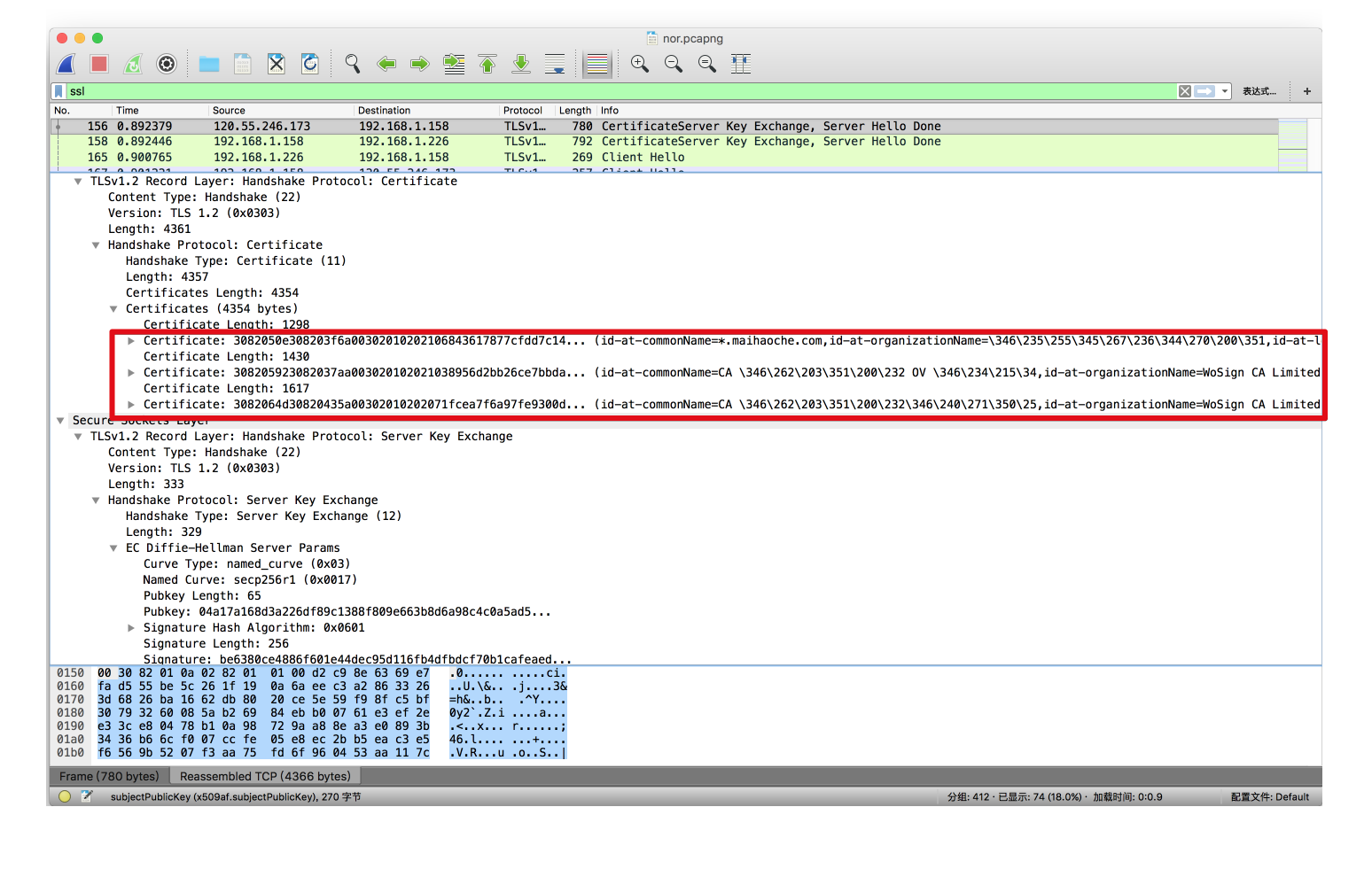The width and height of the screenshot is (1372, 877).
Task: Open the display filter history dropdown
Action: pos(1225,91)
